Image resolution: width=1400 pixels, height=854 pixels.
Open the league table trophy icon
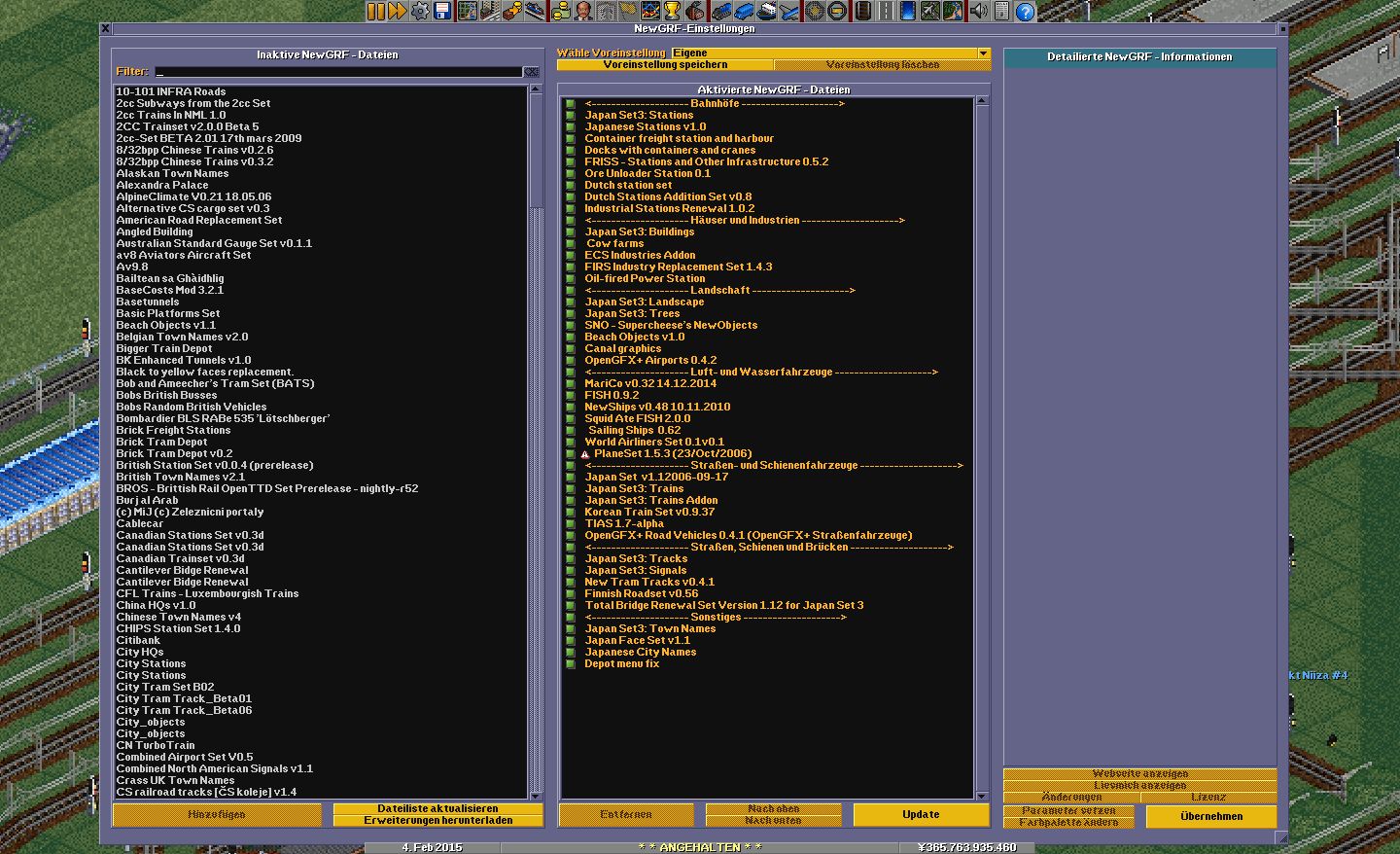pos(672,11)
